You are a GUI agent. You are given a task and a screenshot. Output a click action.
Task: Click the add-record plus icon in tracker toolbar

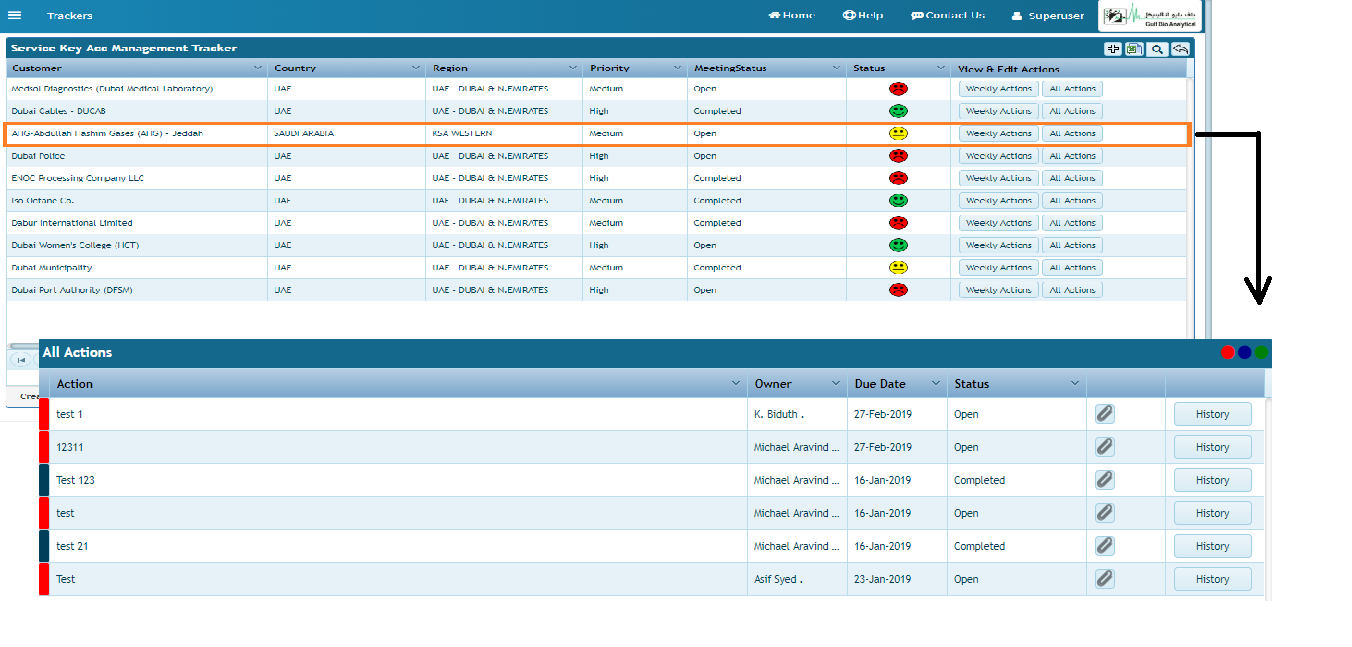pyautogui.click(x=1113, y=49)
